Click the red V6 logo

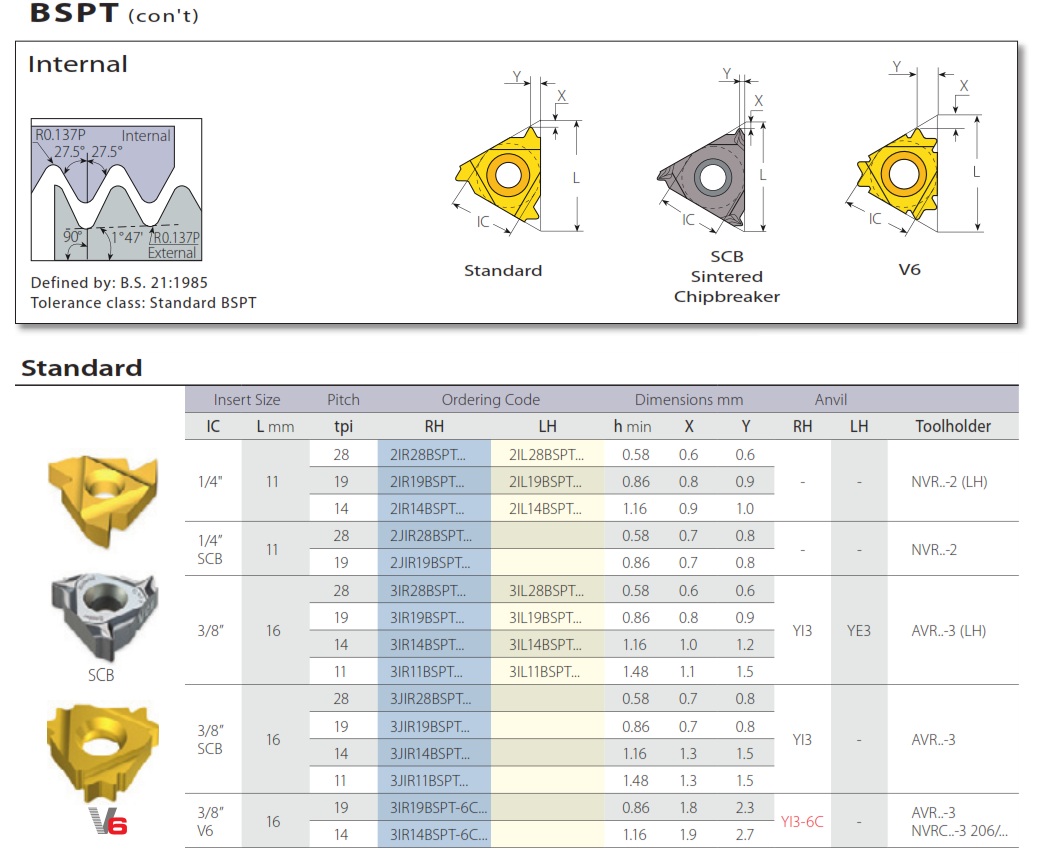point(108,821)
